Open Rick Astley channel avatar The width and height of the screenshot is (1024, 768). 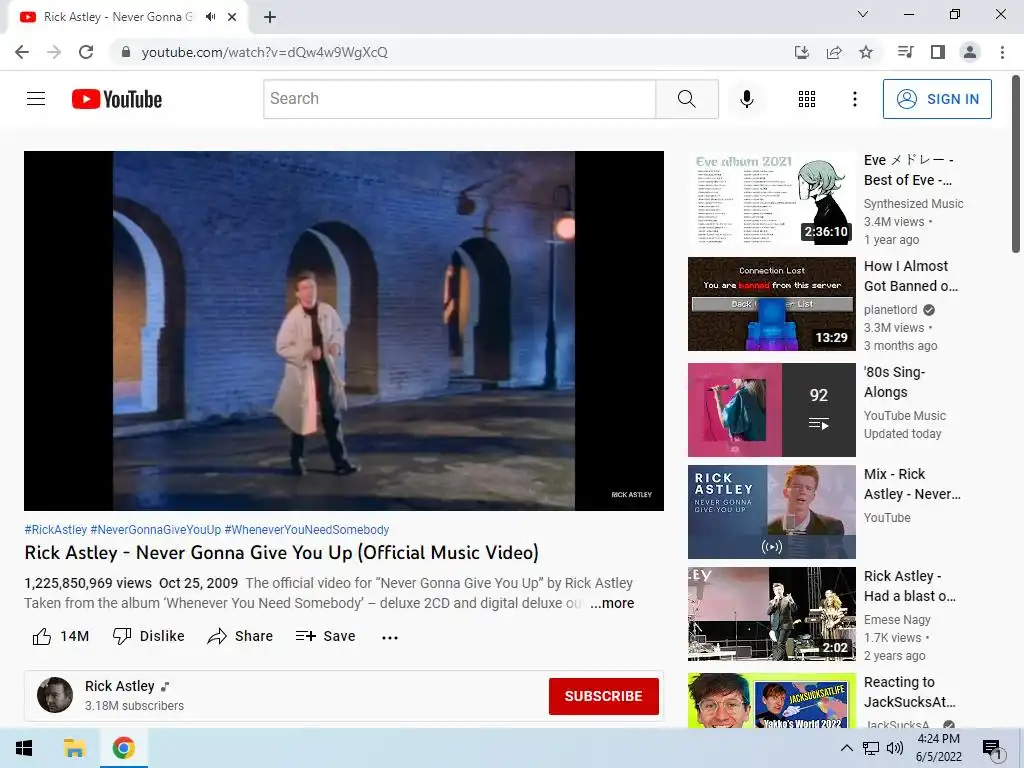coord(55,695)
